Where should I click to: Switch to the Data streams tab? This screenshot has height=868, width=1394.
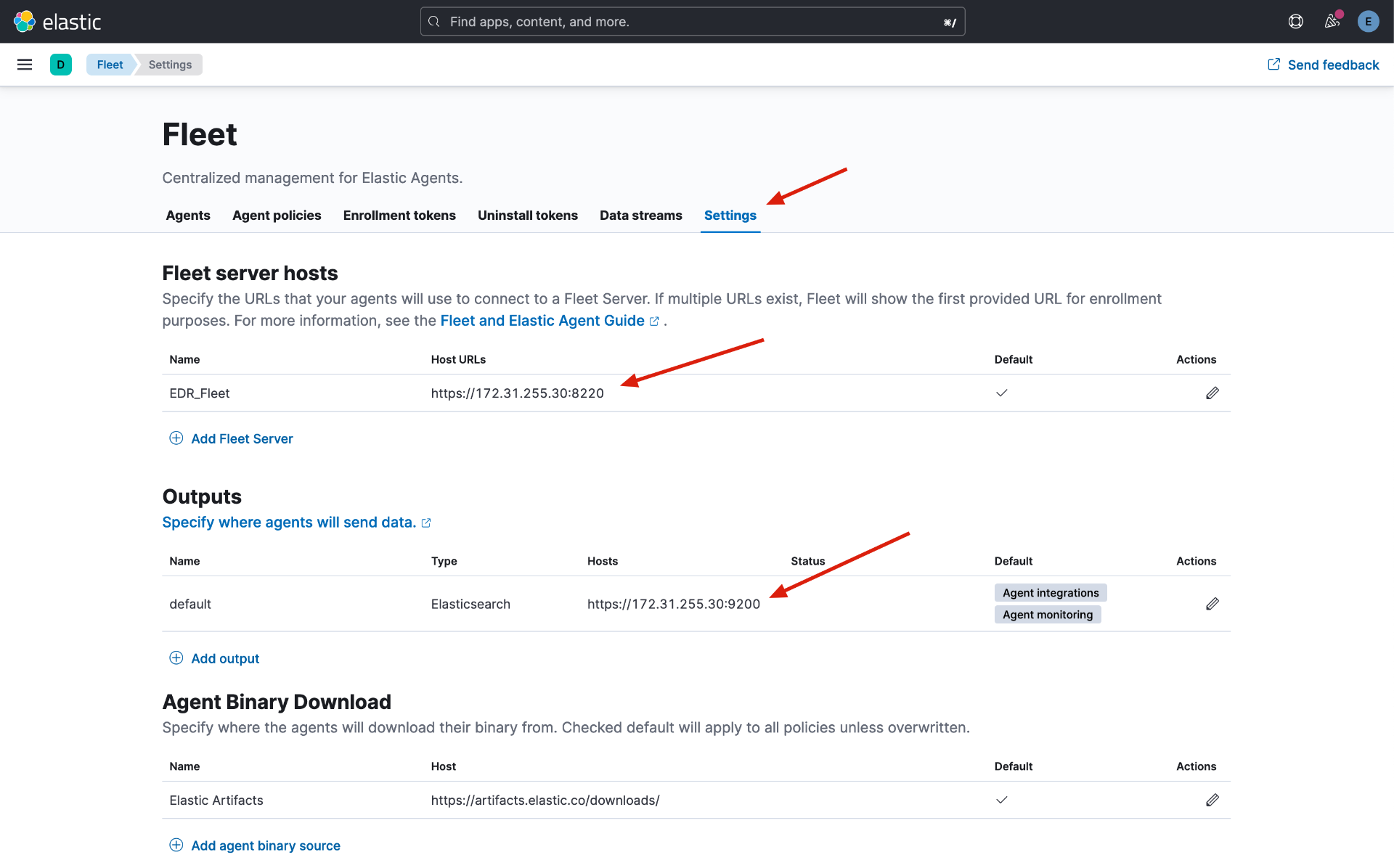click(641, 216)
